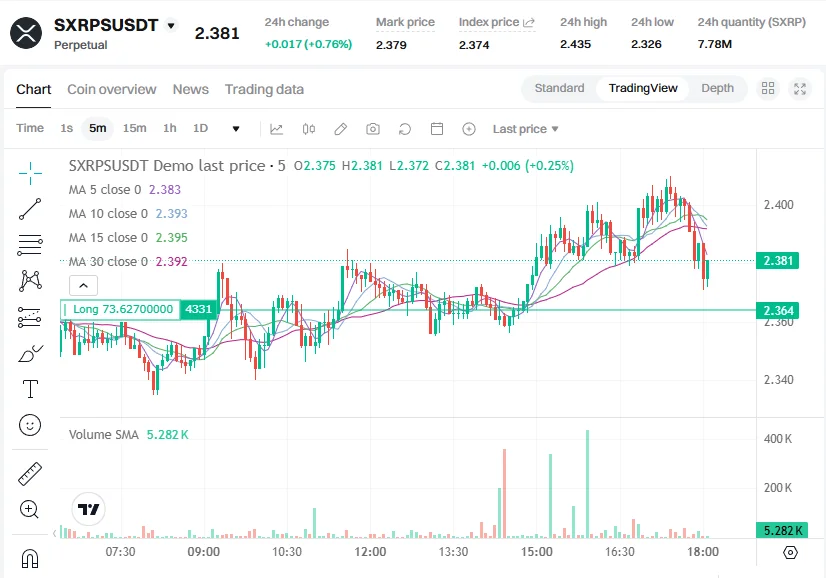Click the MA 5 close indicator legend
This screenshot has height=578, width=826.
click(125, 190)
